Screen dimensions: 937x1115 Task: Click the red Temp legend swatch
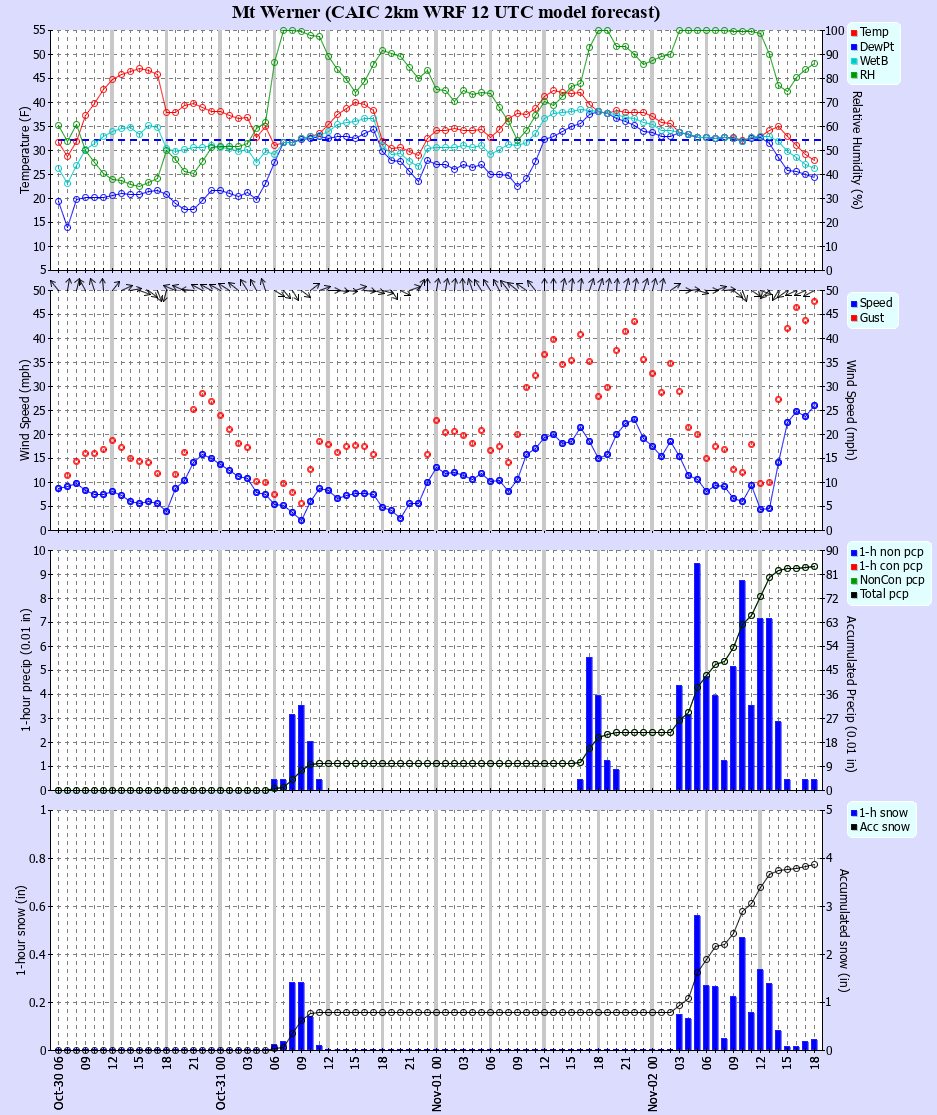coord(854,33)
